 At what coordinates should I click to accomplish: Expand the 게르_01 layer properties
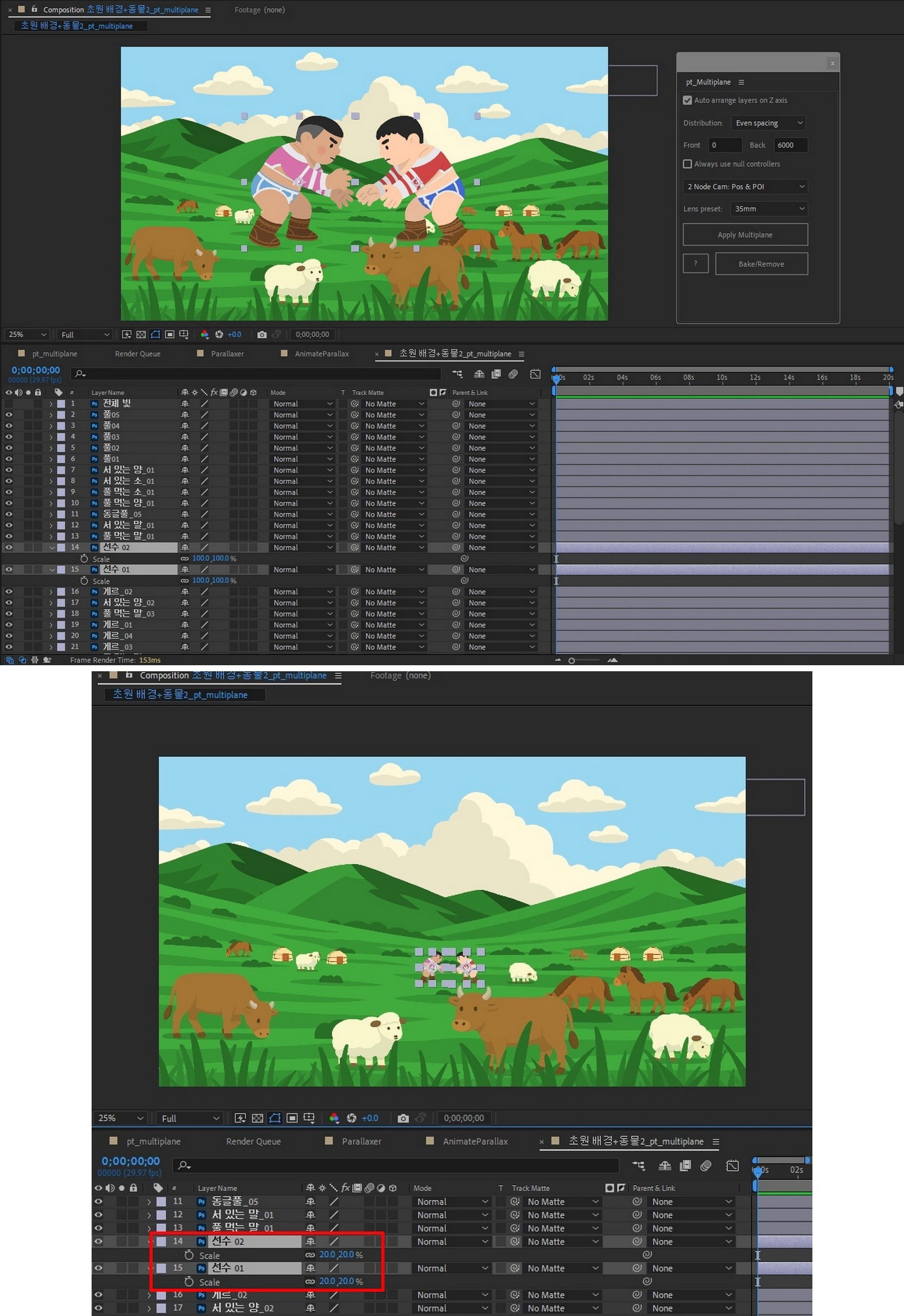click(x=51, y=625)
